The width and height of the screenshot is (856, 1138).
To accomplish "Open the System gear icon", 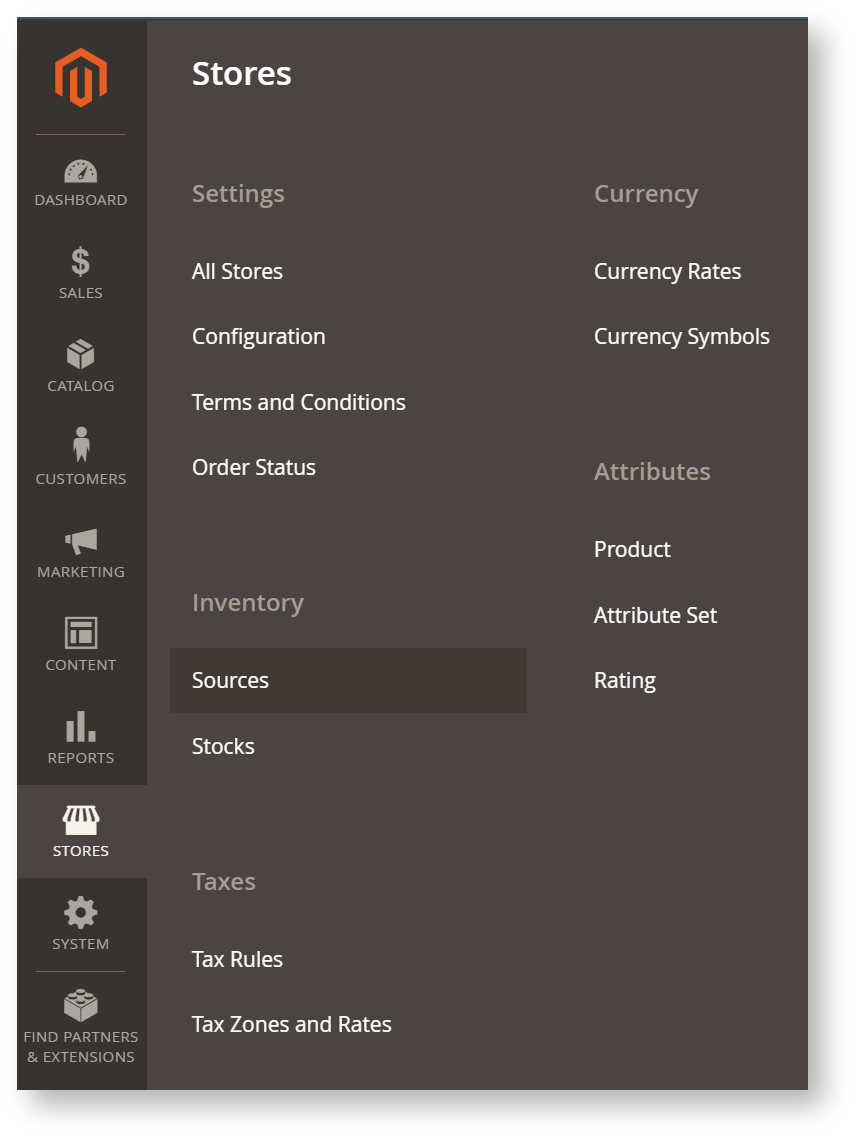I will point(81,913).
